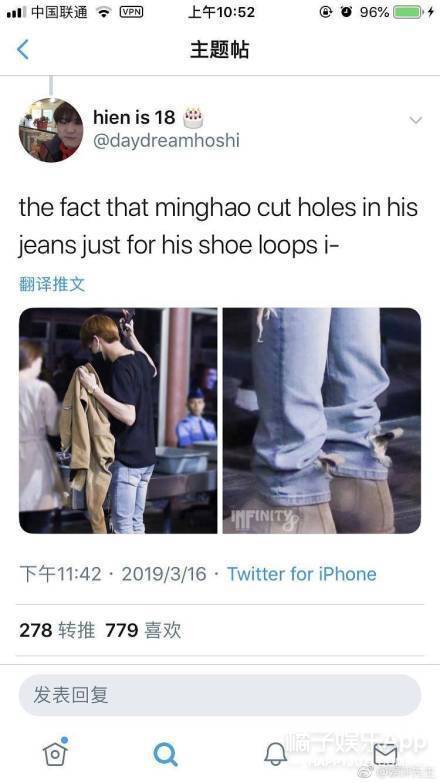
Task: Tap the 主题帖 header title
Action: [x=219, y=50]
